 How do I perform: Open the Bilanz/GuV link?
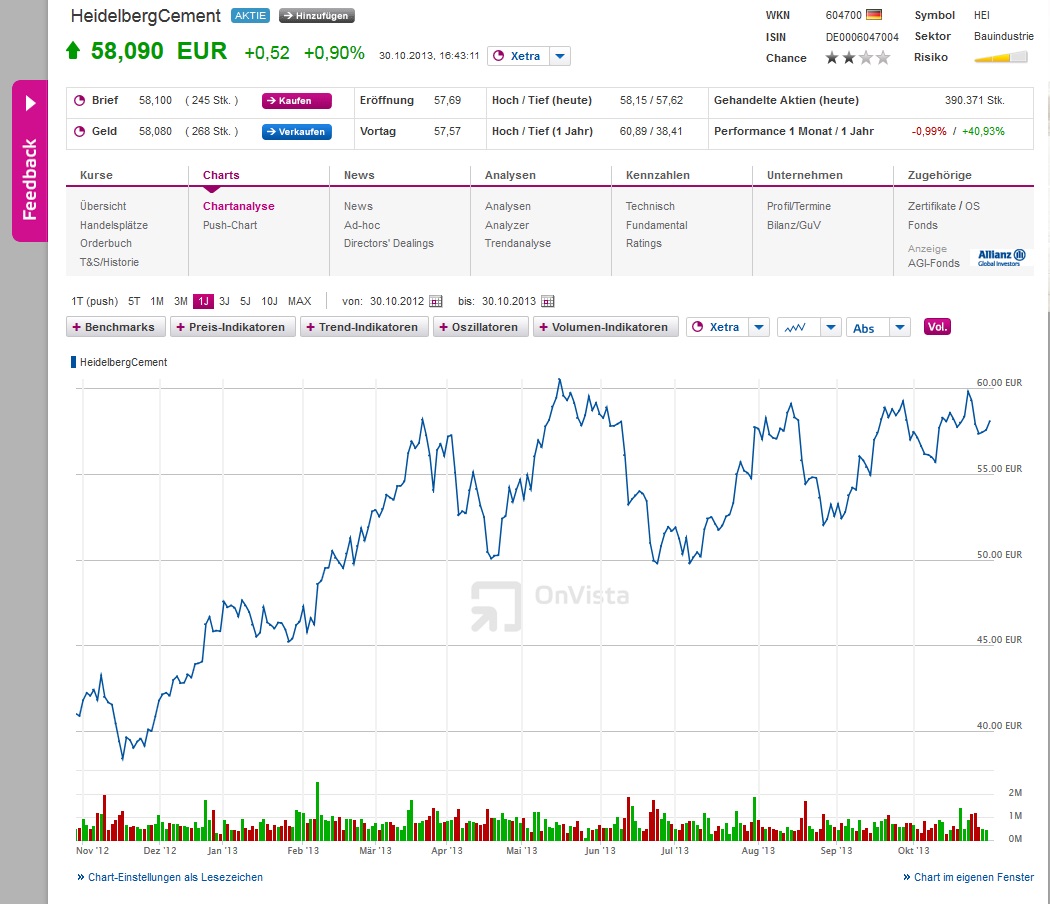point(794,225)
